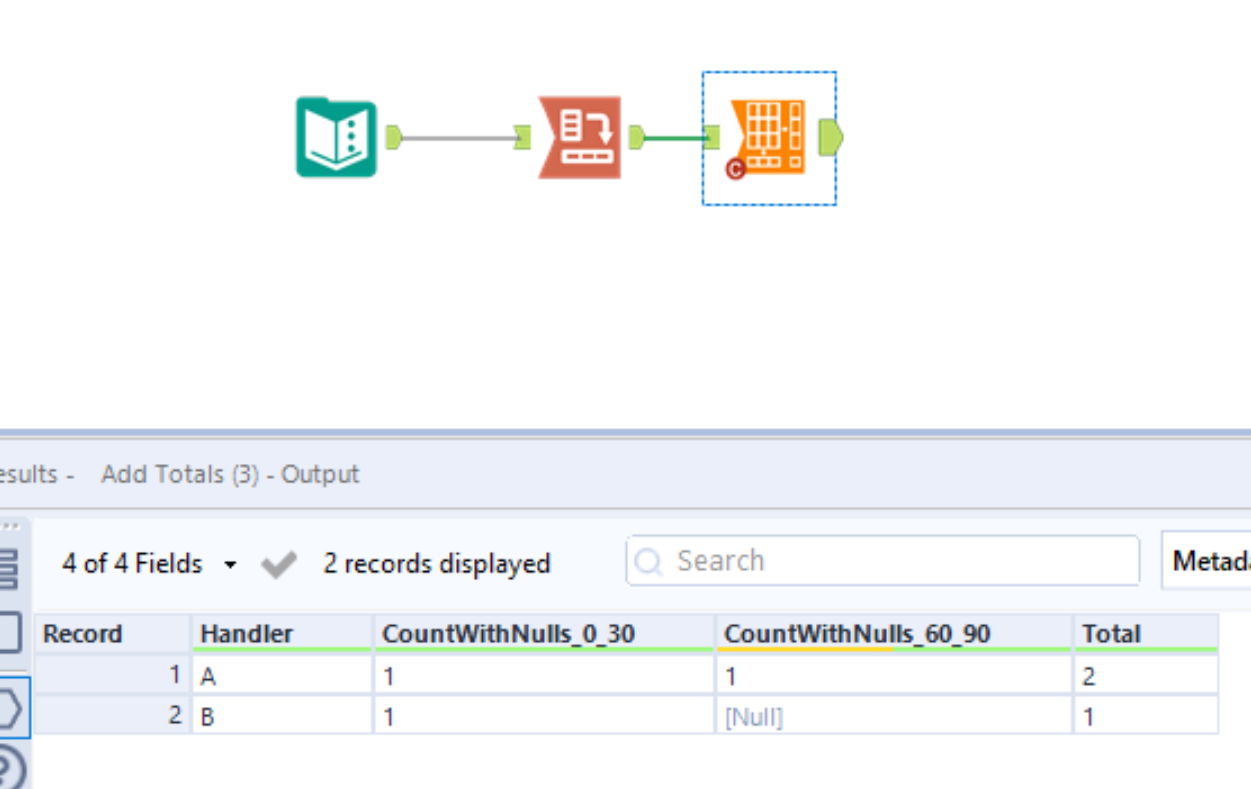The height and width of the screenshot is (789, 1251).
Task: Open the Add Totals macro tool
Action: [768, 137]
